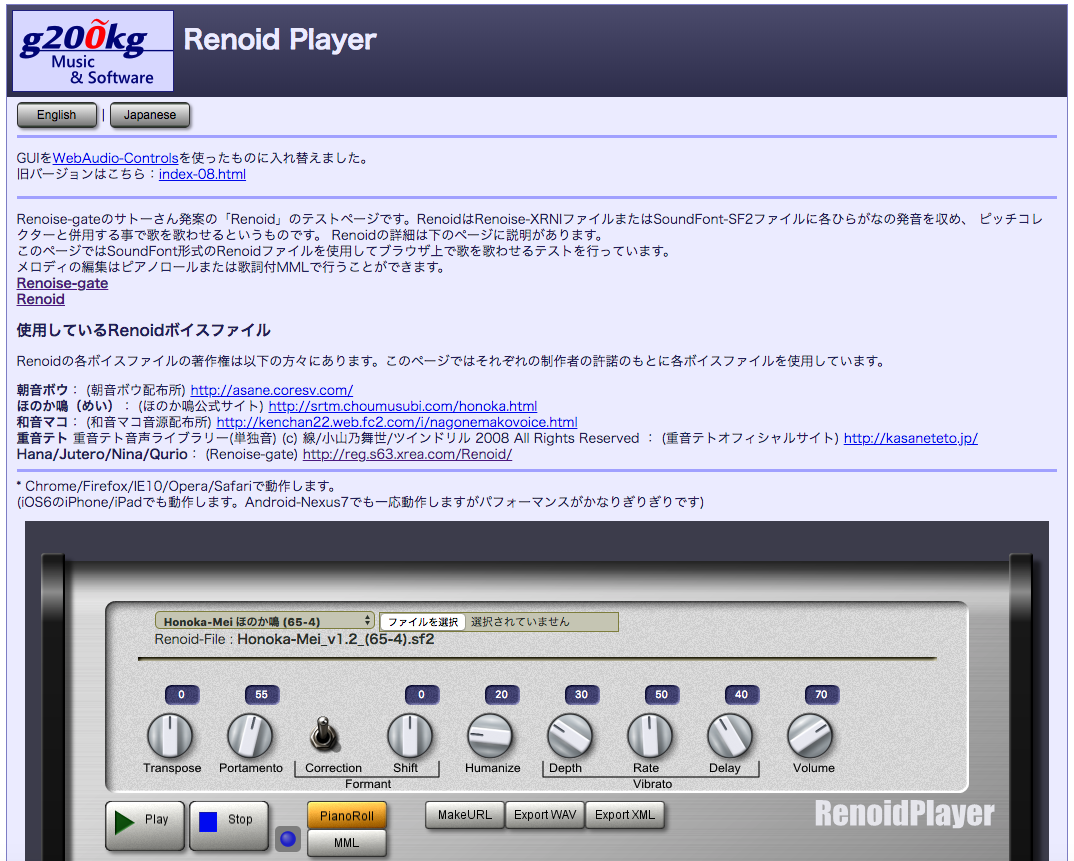Follow the Renoise-gate link
1074x861 pixels.
click(x=62, y=284)
